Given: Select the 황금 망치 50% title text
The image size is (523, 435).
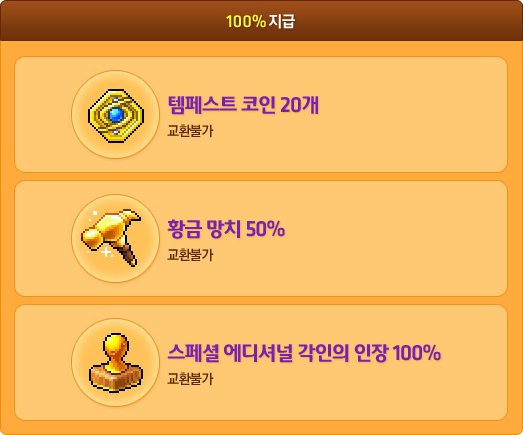Looking at the screenshot, I should (x=226, y=229).
